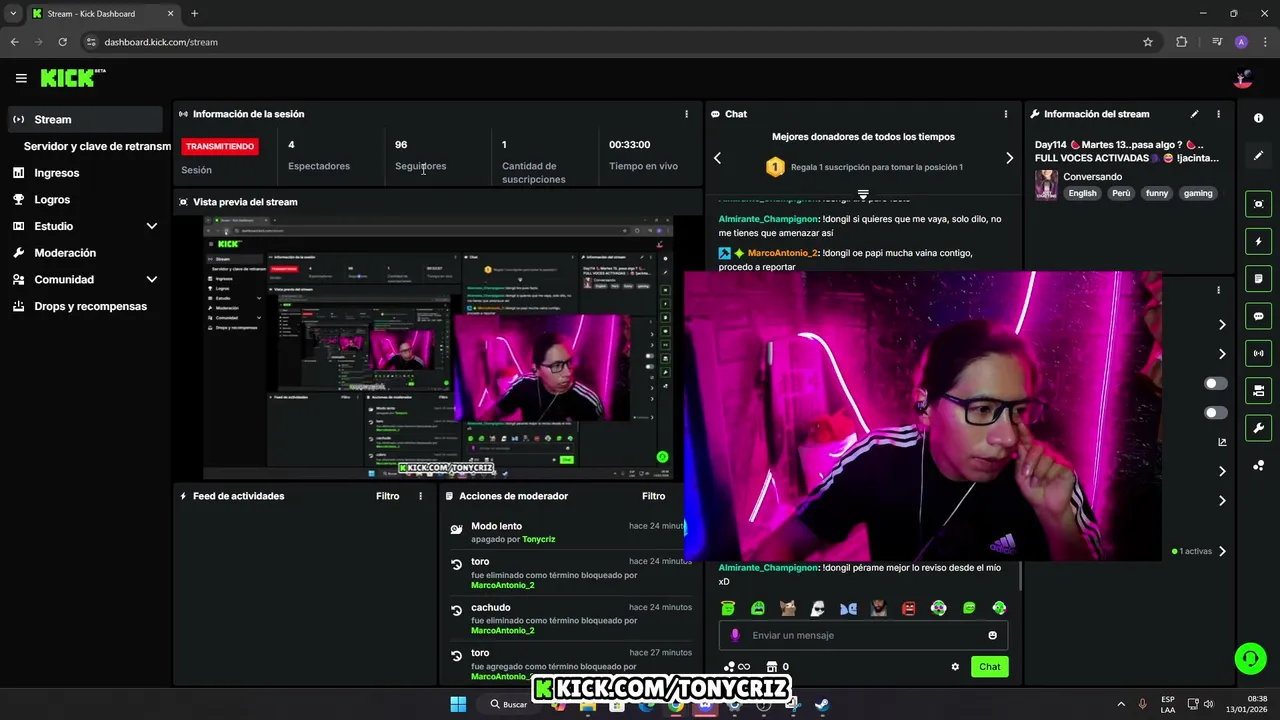Open Información del stream options menu
The image size is (1280, 720).
tap(1218, 114)
